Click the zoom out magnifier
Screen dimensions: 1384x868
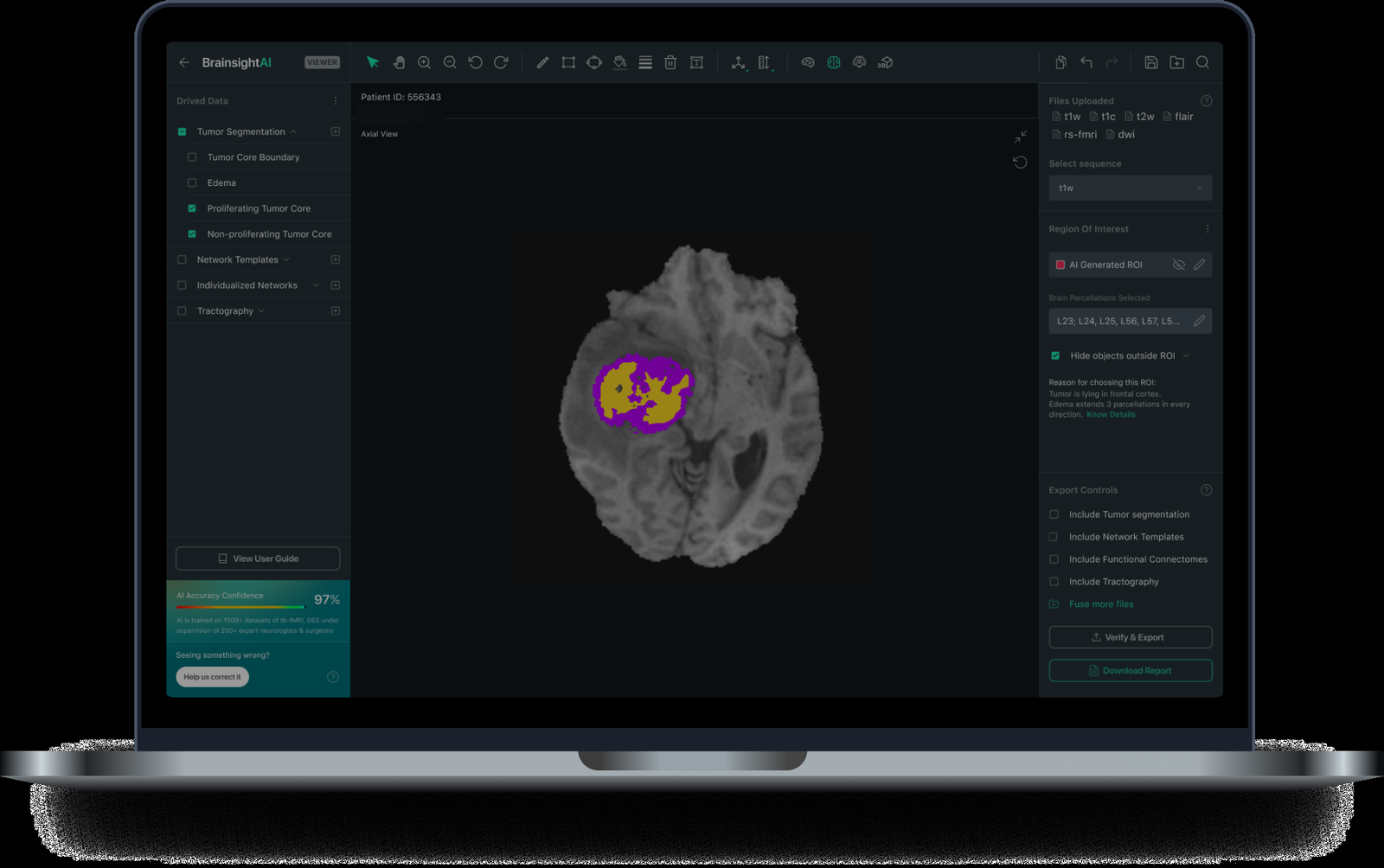pyautogui.click(x=450, y=62)
